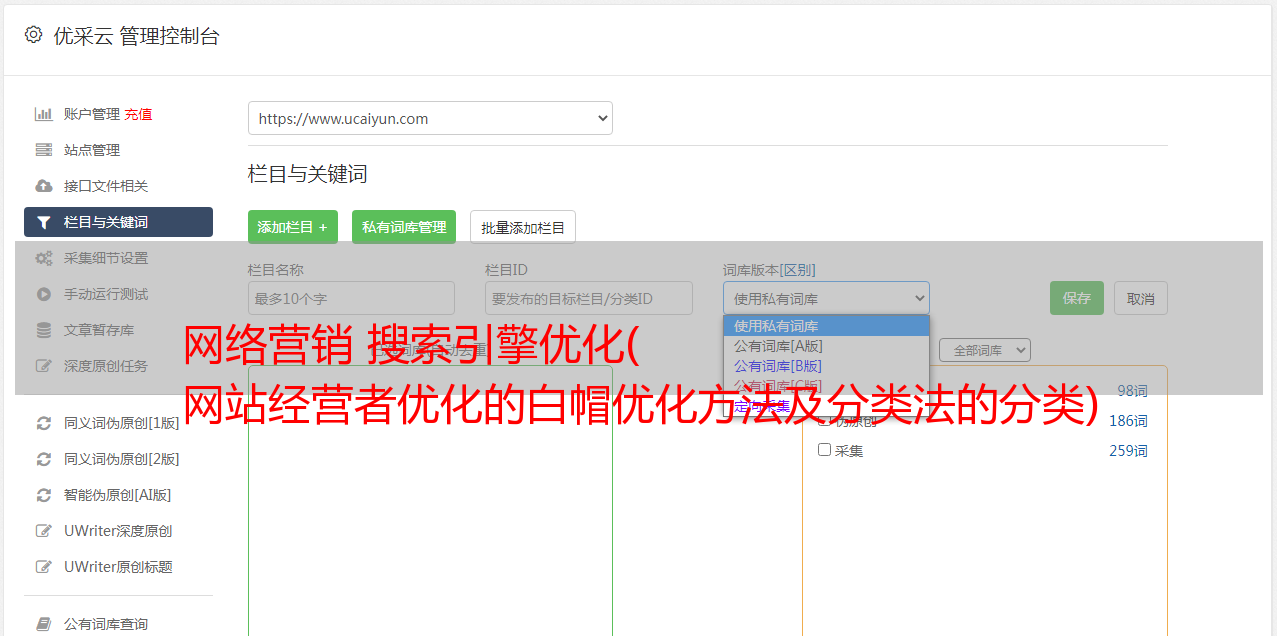The image size is (1277, 636).
Task: Open 账户管理 in the sidebar
Action: coord(92,114)
